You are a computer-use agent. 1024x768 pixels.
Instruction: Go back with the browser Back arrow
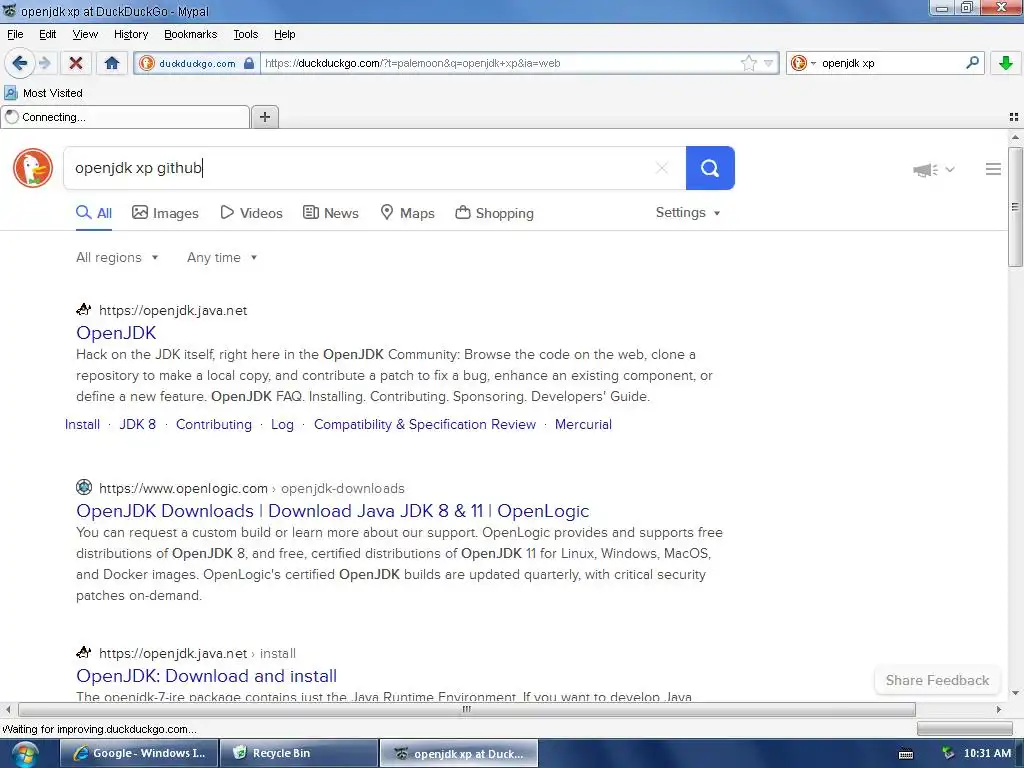(x=20, y=63)
